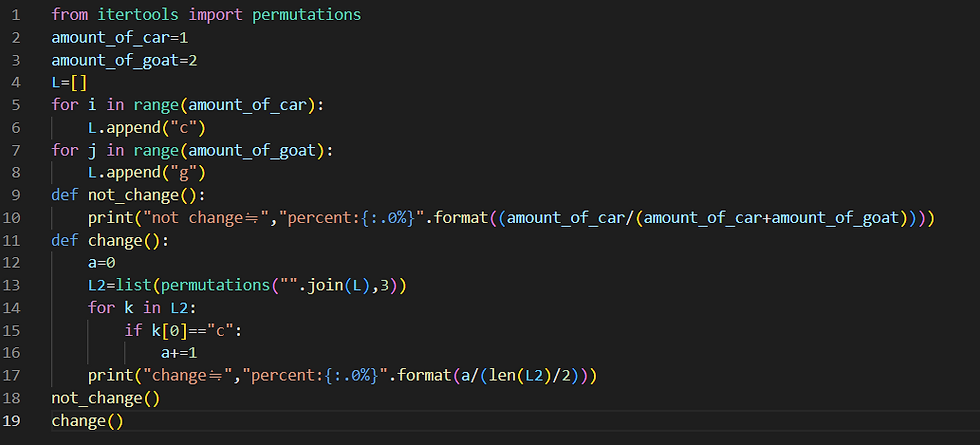Viewport: 980px width, 445px height.
Task: Click line number 19 in the gutter
Action: click(12, 420)
